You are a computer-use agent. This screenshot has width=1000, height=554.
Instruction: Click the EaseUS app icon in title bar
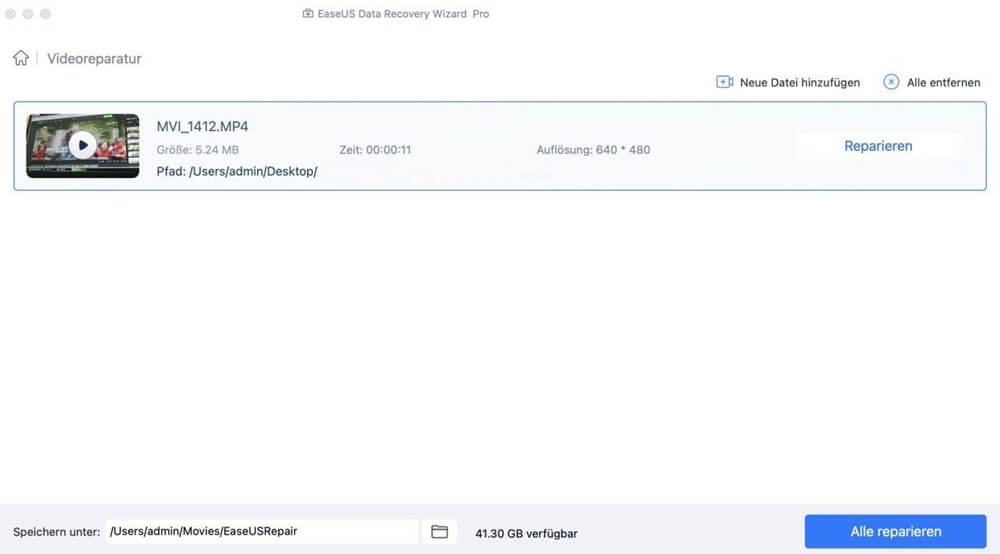click(308, 13)
